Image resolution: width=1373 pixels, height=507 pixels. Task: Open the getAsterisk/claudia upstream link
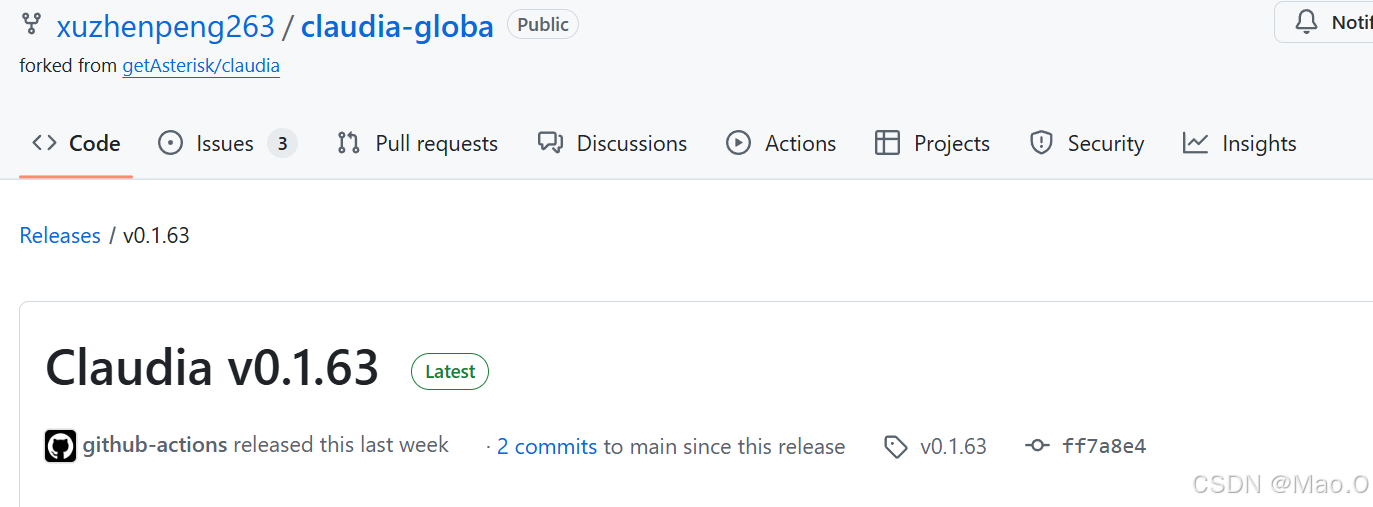click(x=201, y=66)
